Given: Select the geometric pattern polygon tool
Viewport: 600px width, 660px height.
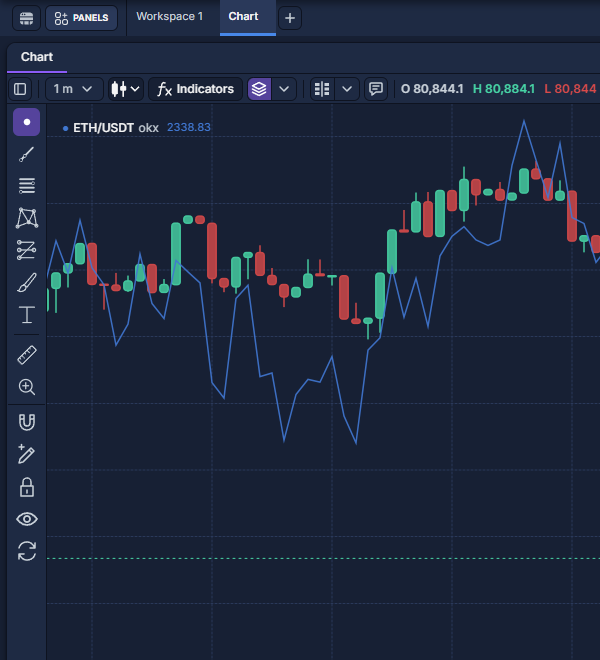Looking at the screenshot, I should click(x=27, y=218).
